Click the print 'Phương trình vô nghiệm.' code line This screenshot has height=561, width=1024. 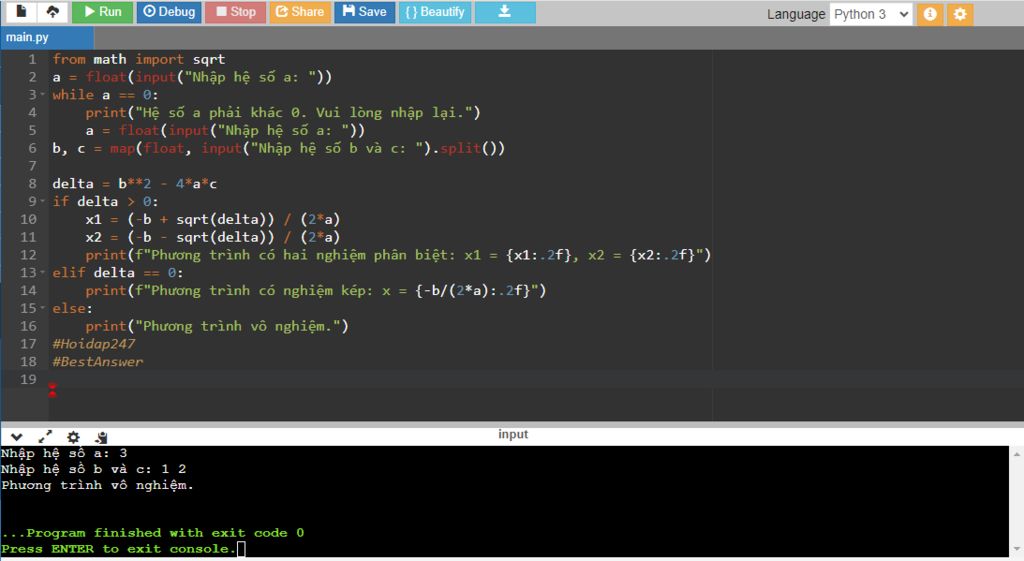coord(217,326)
